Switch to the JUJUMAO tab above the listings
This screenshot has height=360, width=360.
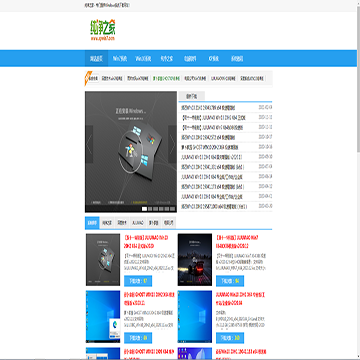pos(138,223)
